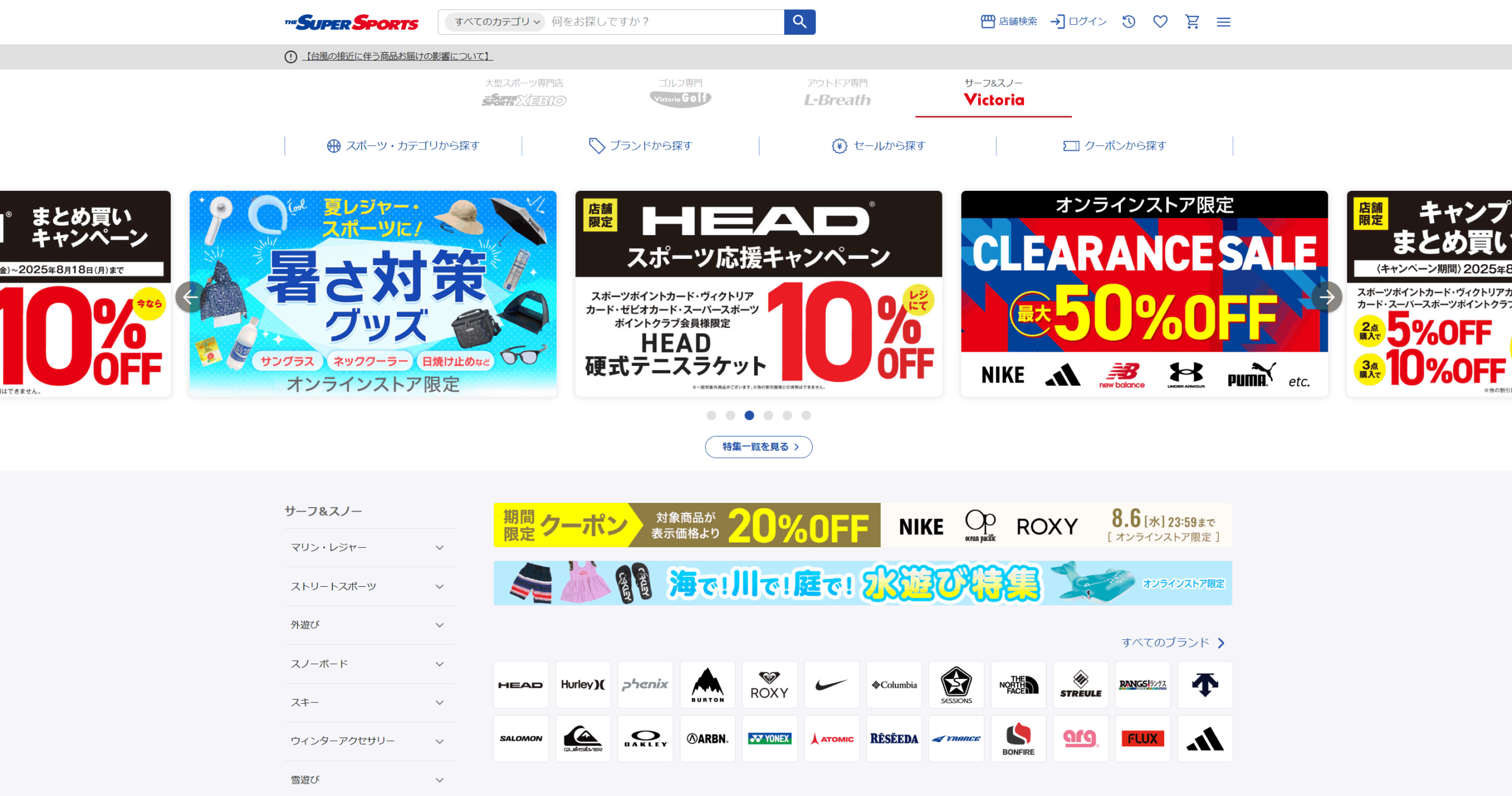Open favorites via the heart icon

pyautogui.click(x=1161, y=22)
